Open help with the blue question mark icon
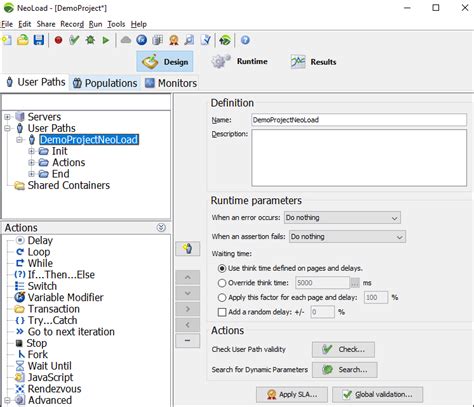Screen dimensions: 474x407 245,40
